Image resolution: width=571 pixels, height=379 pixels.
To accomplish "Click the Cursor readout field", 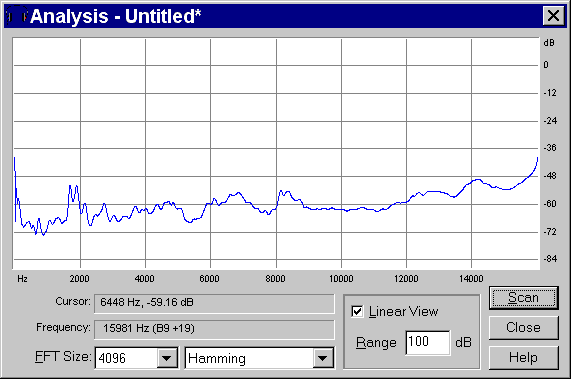I will coord(214,303).
